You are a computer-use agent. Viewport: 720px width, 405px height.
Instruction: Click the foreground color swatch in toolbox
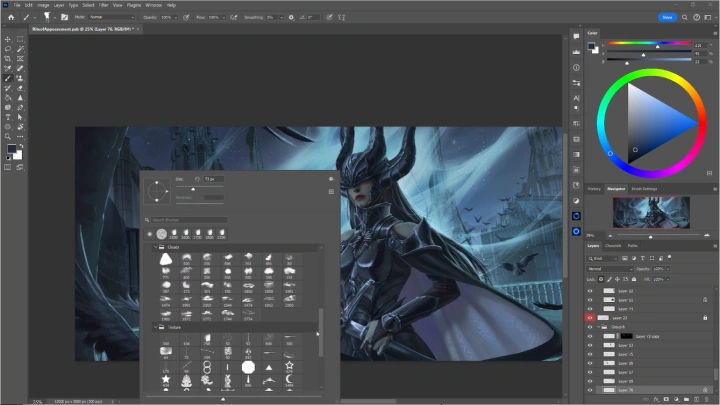pyautogui.click(x=11, y=149)
